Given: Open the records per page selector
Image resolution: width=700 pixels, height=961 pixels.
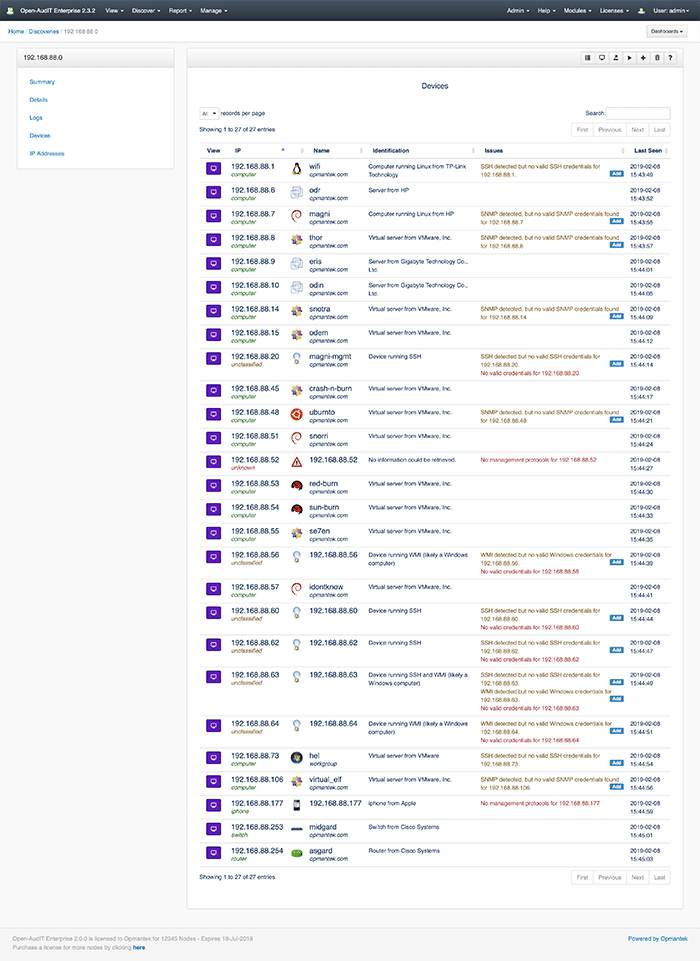Looking at the screenshot, I should tap(208, 113).
